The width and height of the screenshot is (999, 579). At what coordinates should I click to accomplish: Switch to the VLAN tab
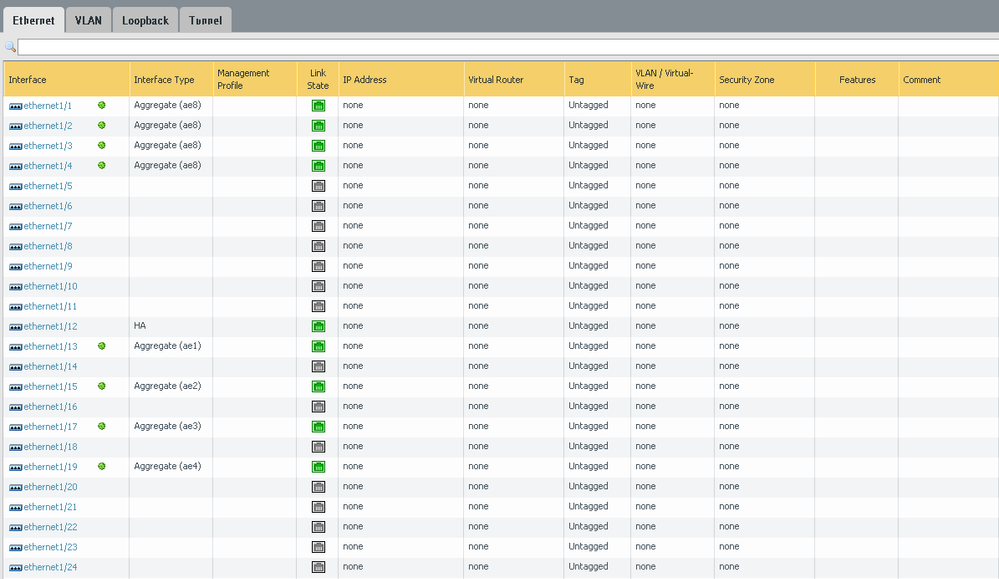(88, 20)
